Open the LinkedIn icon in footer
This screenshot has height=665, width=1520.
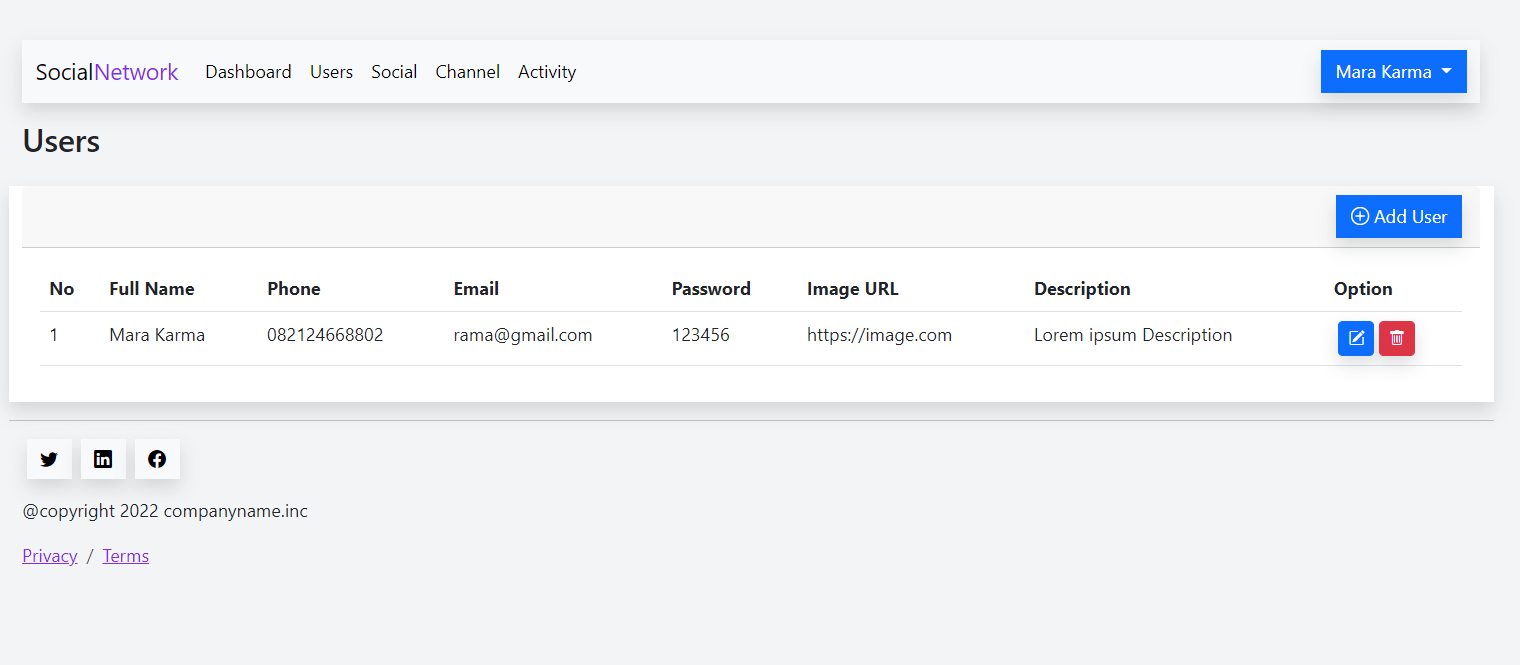point(103,459)
